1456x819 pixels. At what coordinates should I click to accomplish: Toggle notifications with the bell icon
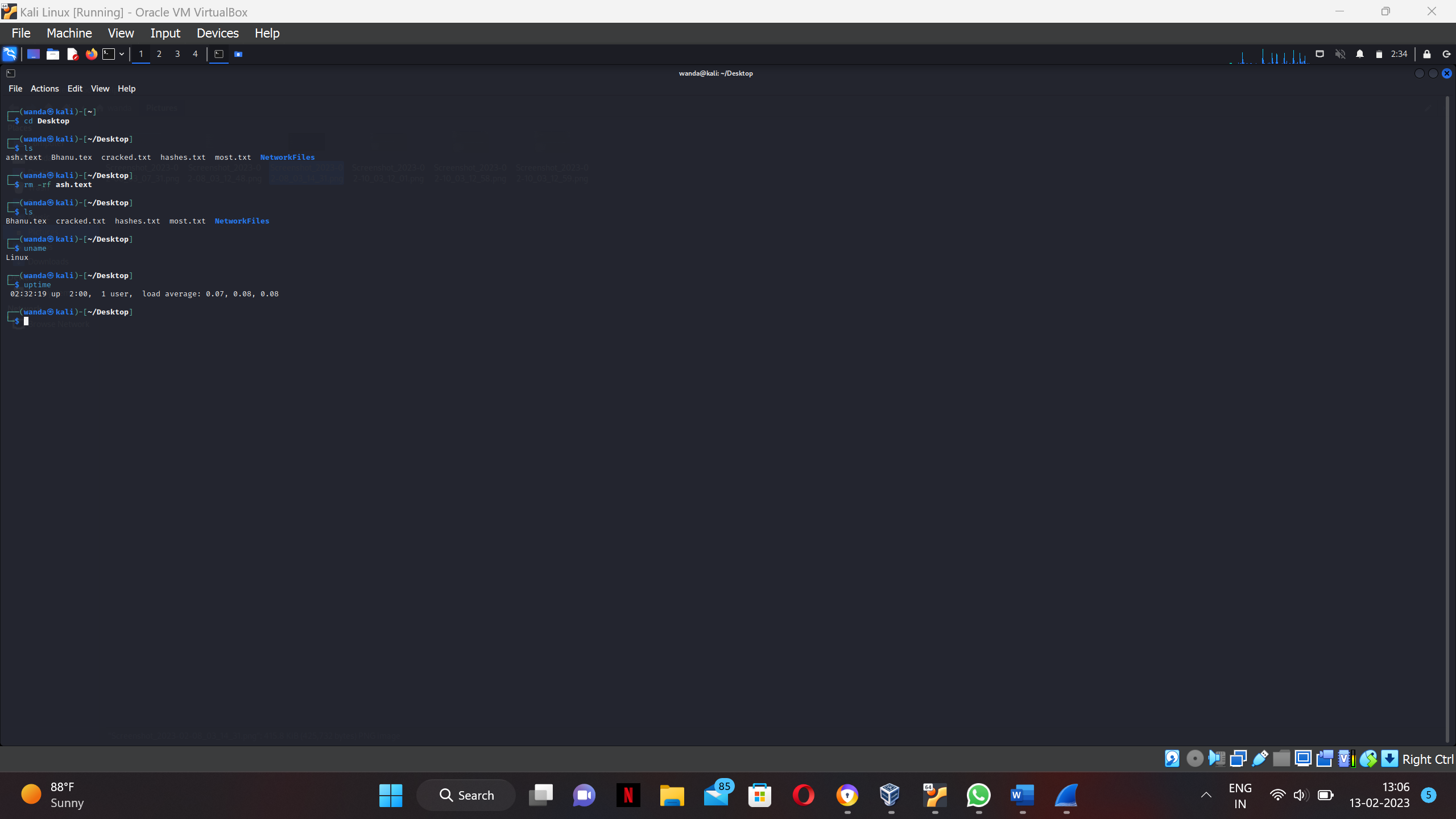(x=1360, y=54)
